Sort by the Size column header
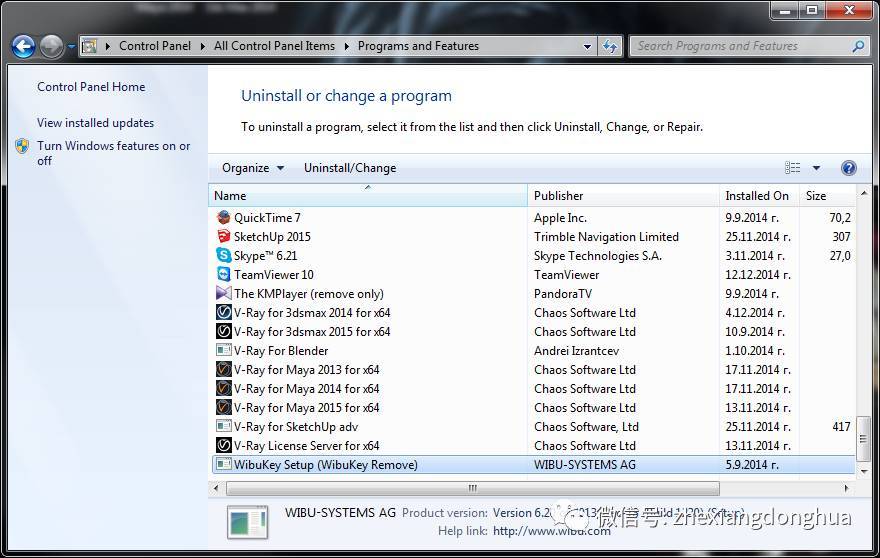880x558 pixels. point(828,195)
